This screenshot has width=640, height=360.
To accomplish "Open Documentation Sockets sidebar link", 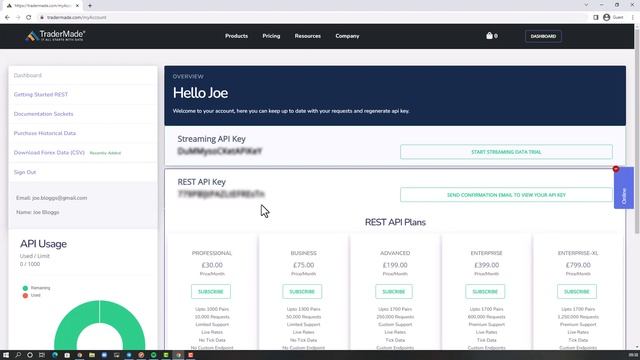I will click(x=44, y=114).
